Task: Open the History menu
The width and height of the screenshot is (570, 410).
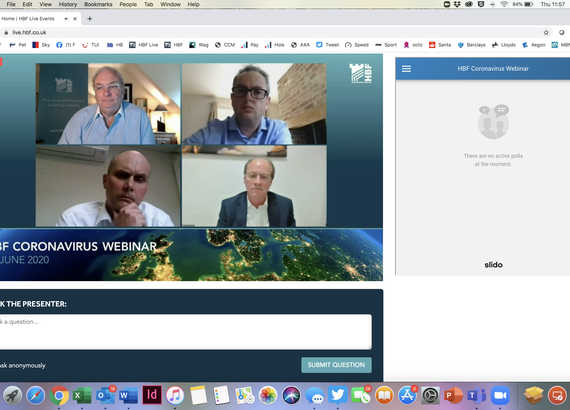Action: [x=68, y=4]
